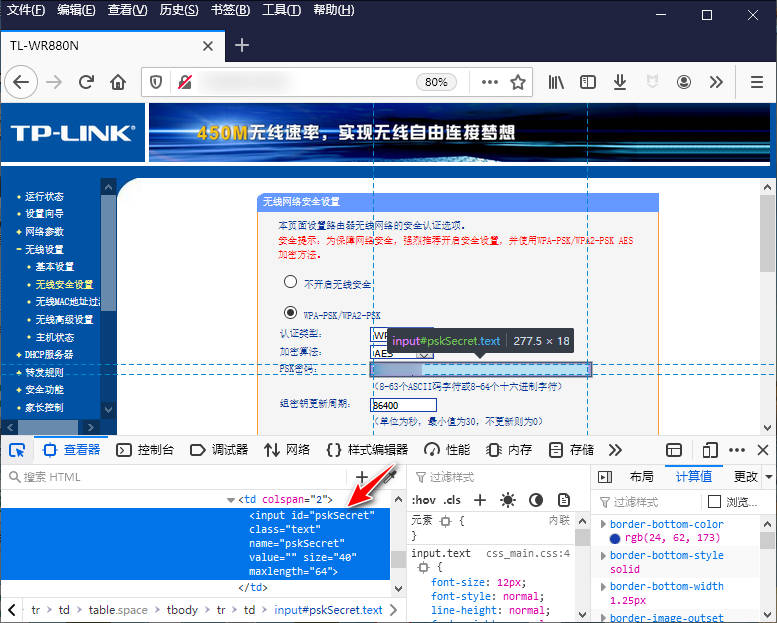The image size is (777, 623).
Task: Open css_main.css:4 source link
Action: coord(528,554)
